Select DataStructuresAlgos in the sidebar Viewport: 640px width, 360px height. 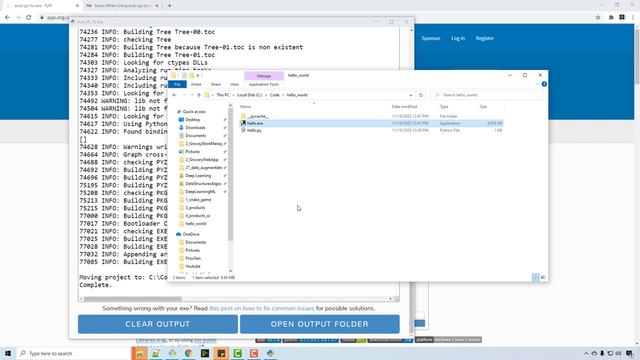(203, 184)
